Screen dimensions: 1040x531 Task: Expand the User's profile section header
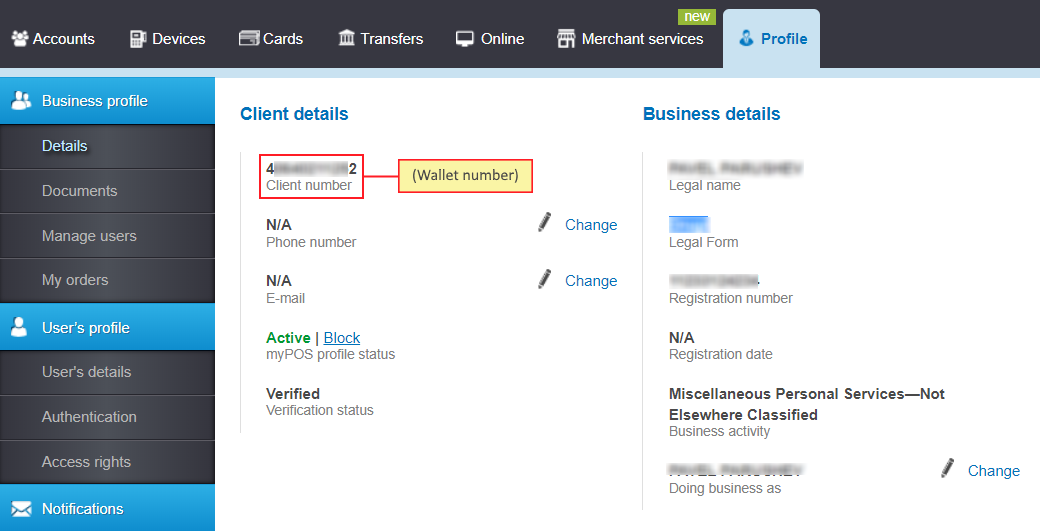[107, 327]
